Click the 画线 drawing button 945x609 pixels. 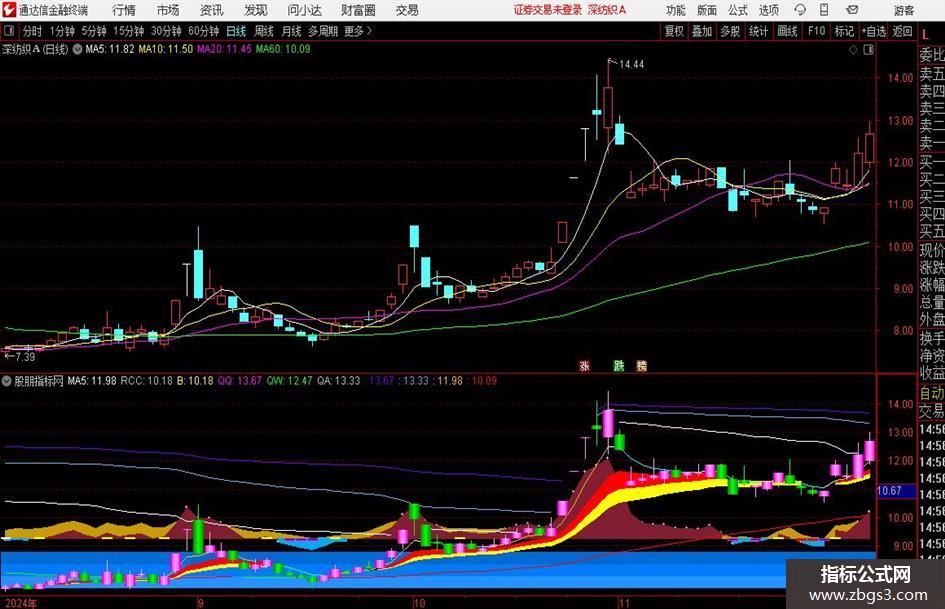click(x=787, y=31)
